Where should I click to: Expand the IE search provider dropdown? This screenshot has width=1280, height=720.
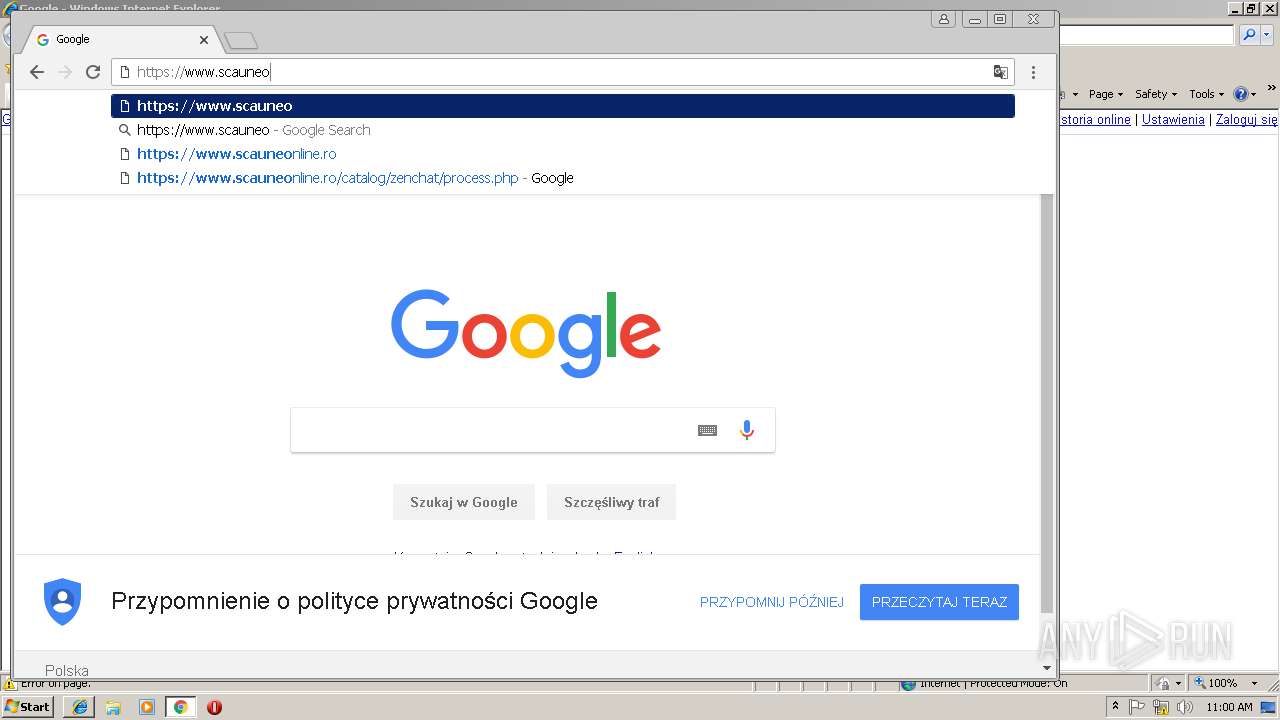[1265, 35]
